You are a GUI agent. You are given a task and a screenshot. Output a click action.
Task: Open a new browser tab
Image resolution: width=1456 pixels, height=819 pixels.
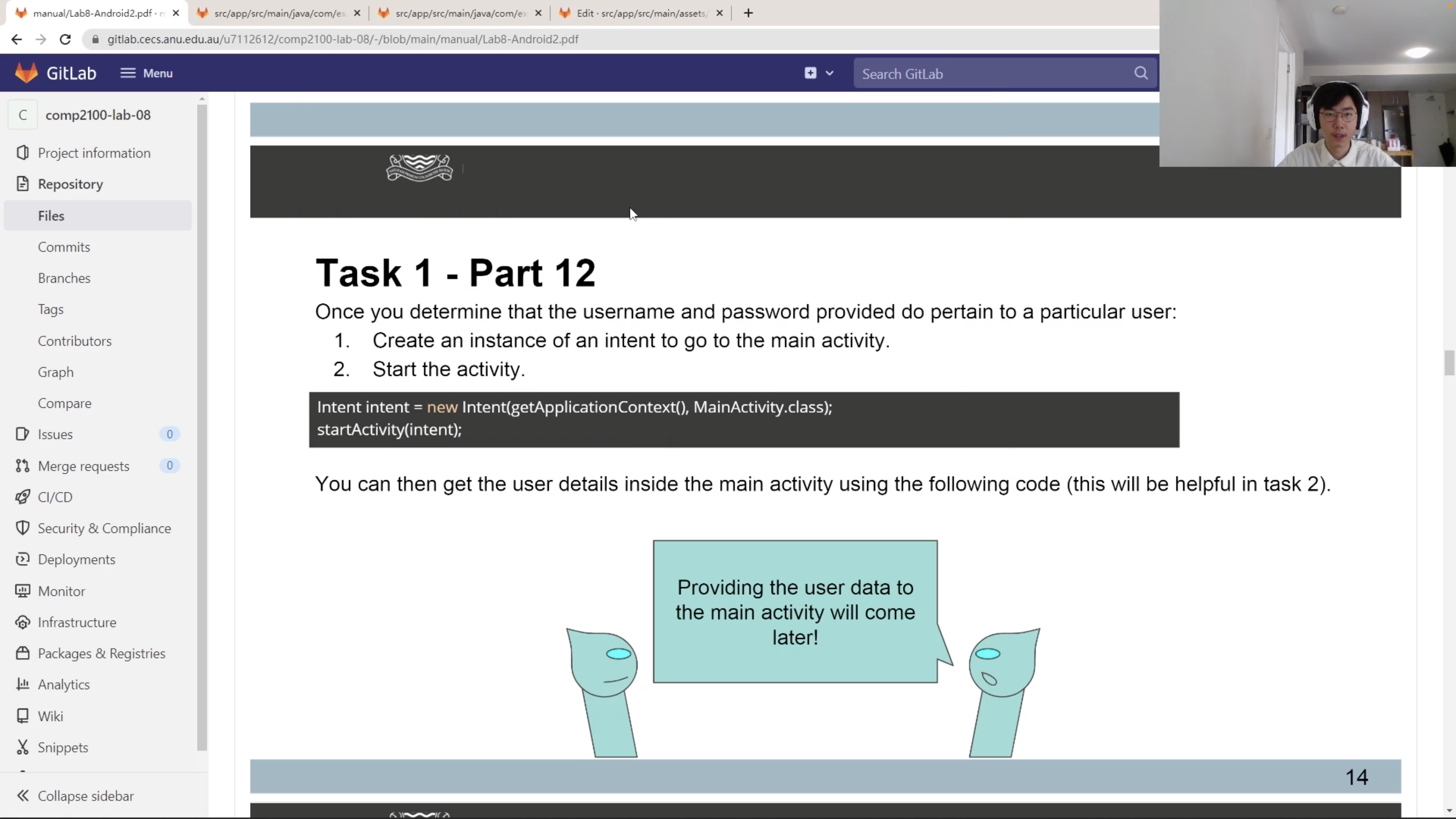coord(748,13)
